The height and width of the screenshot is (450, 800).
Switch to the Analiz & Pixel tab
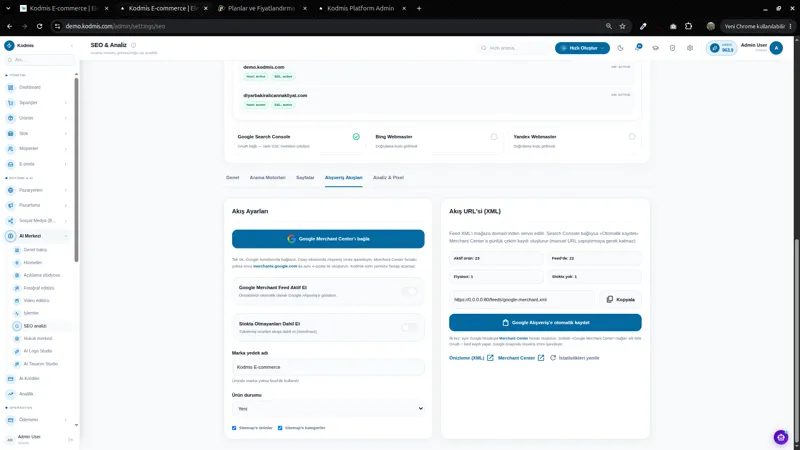click(388, 178)
